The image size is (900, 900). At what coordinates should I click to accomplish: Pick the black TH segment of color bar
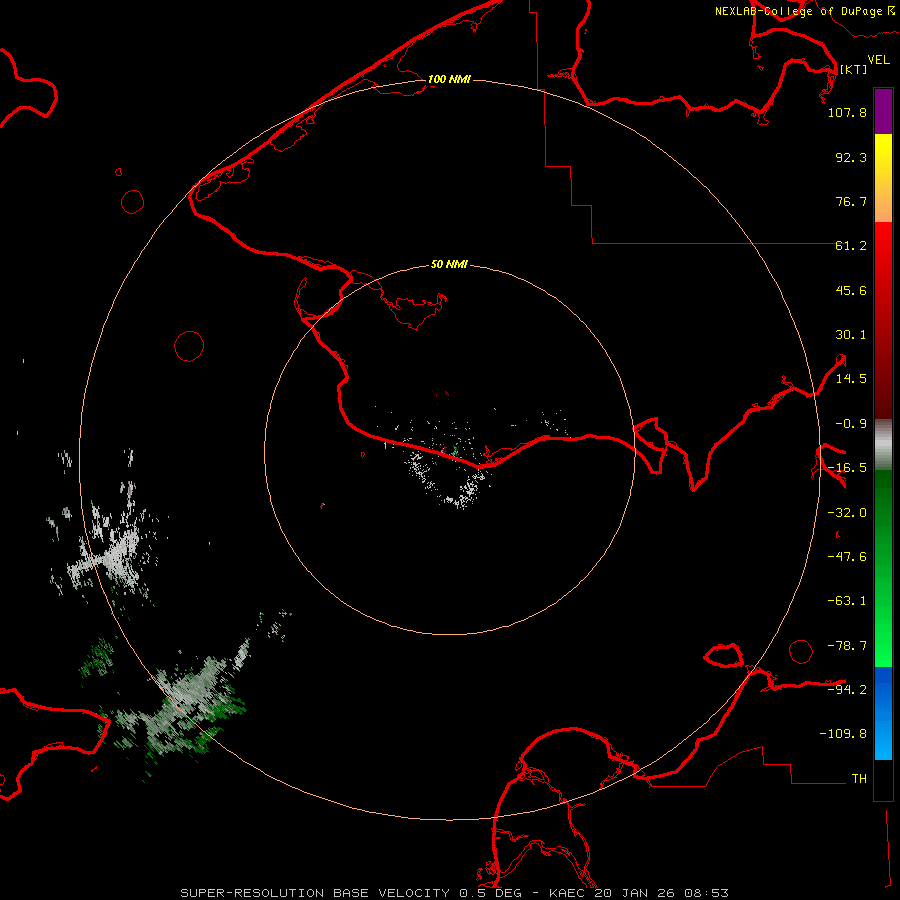(883, 779)
